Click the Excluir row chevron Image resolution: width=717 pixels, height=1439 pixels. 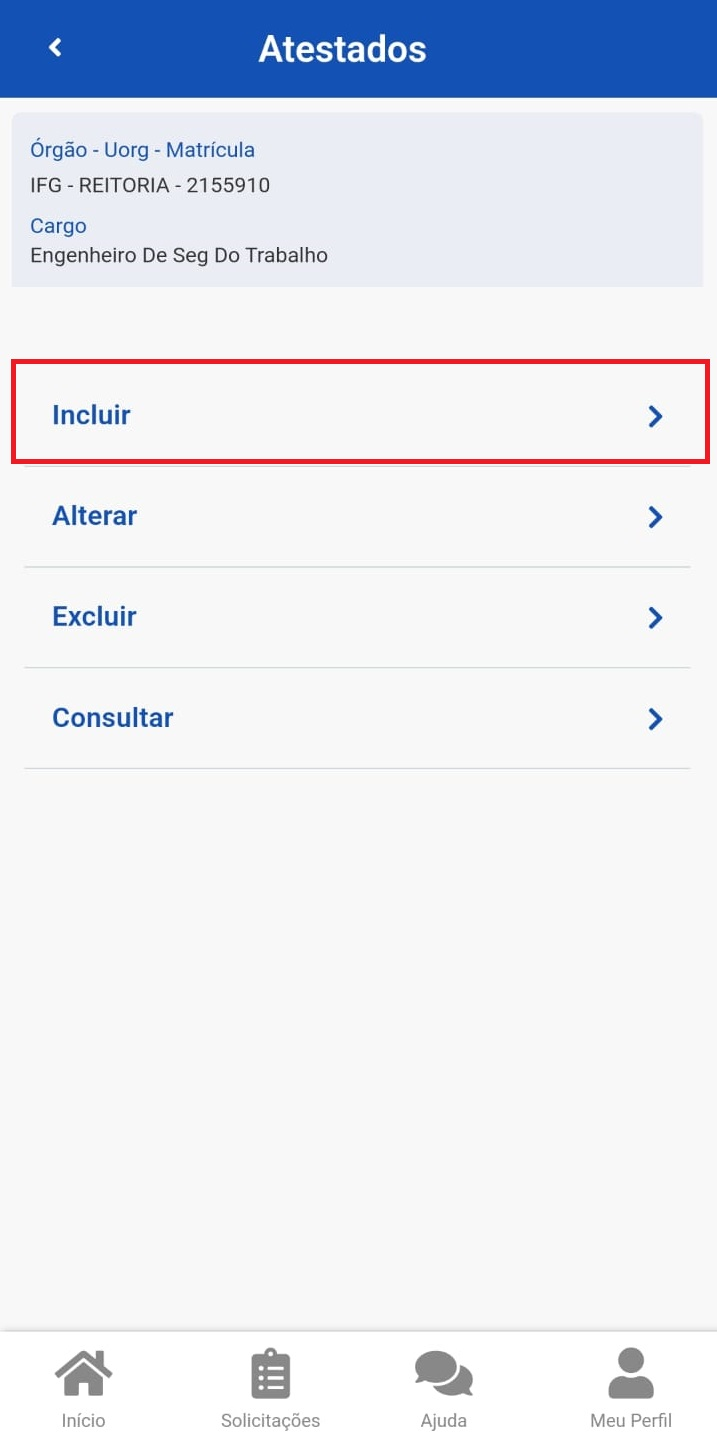[655, 618]
